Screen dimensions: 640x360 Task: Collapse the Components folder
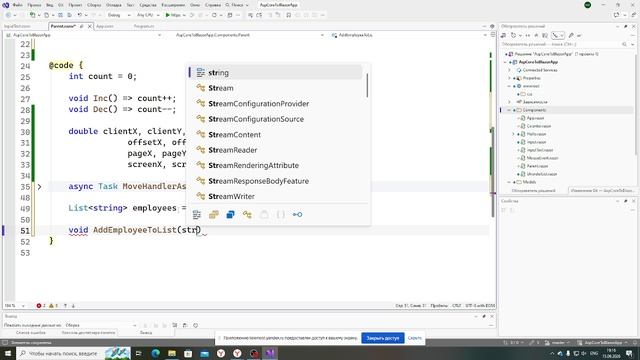tap(509, 110)
